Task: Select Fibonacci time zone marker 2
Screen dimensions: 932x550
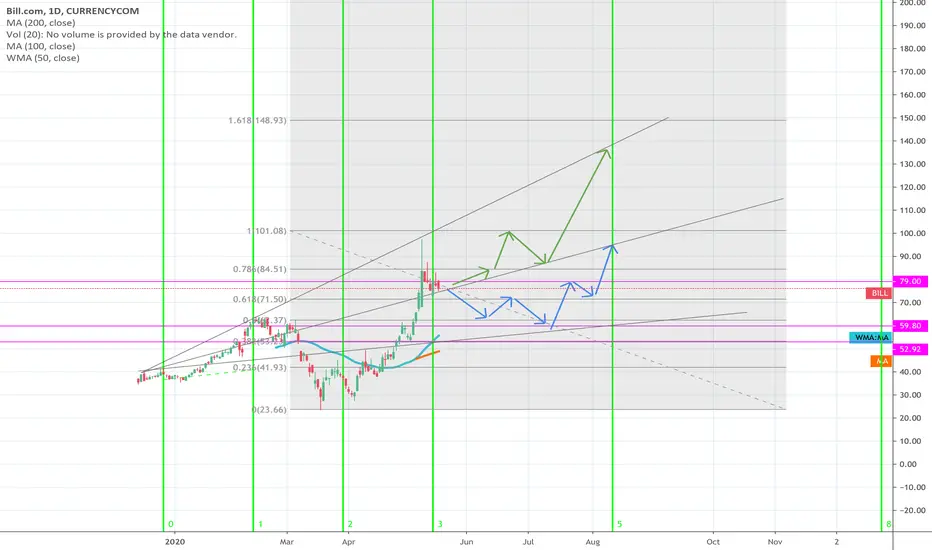Action: click(350, 524)
